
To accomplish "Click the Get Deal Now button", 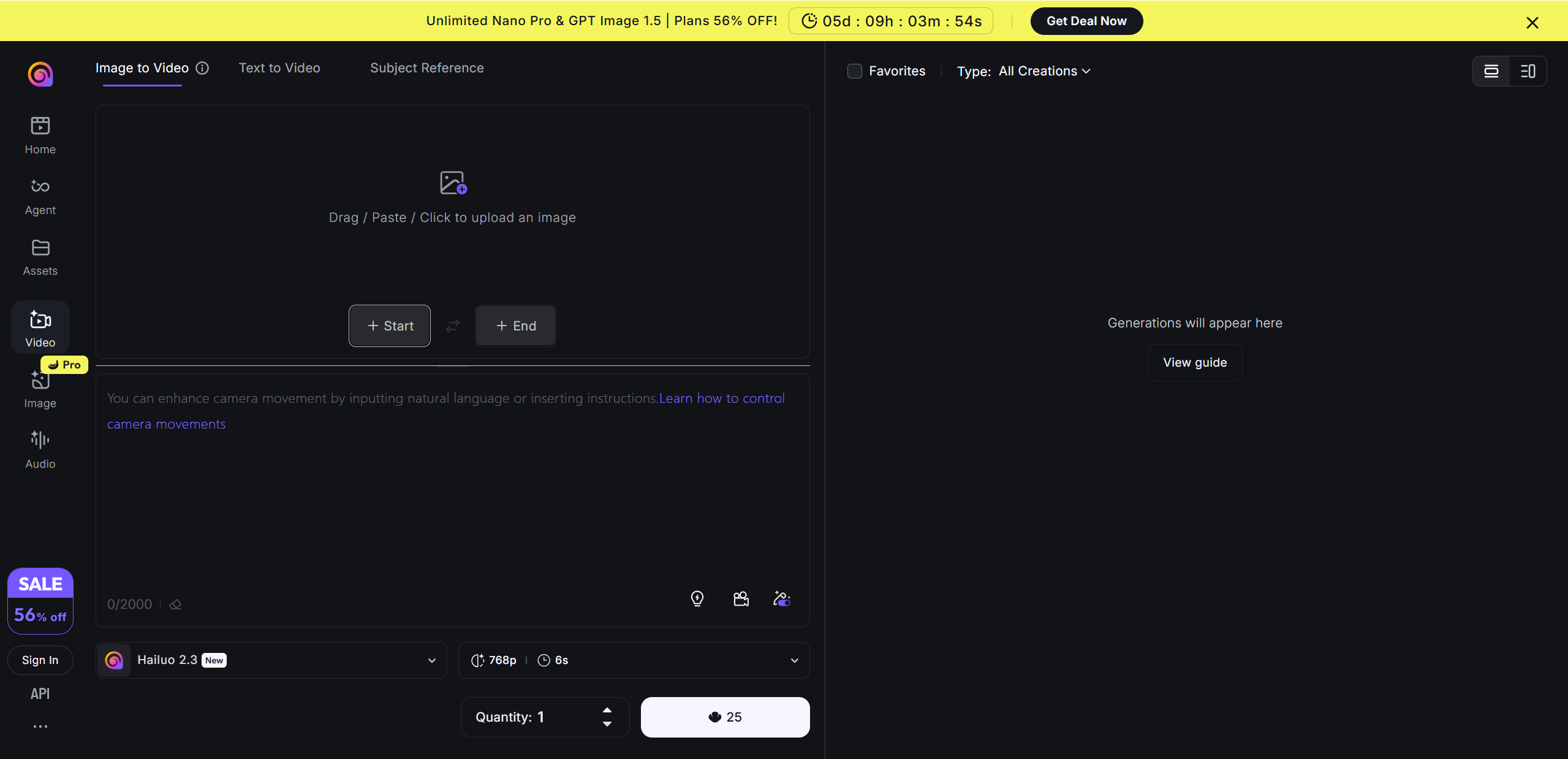I will (1086, 21).
